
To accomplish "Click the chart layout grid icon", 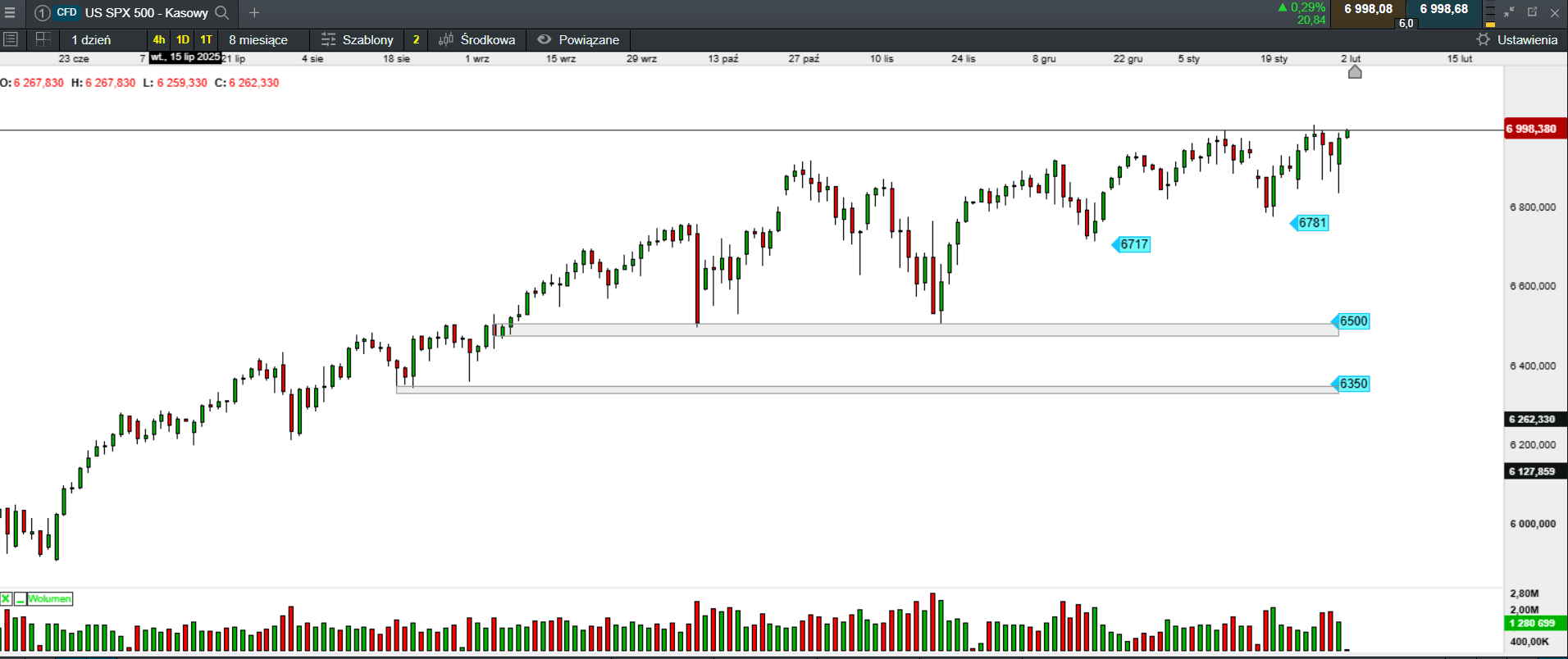I will tap(43, 39).
